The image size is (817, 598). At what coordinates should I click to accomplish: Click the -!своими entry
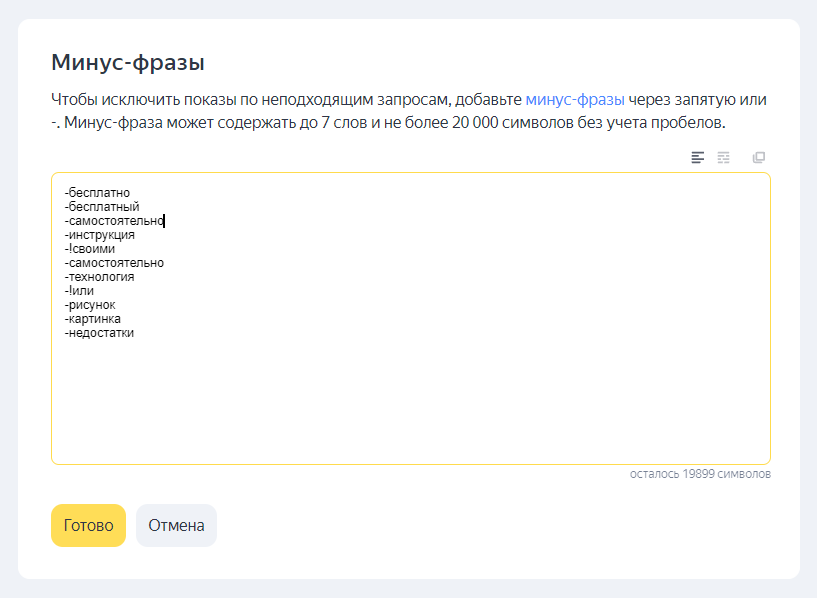point(90,249)
